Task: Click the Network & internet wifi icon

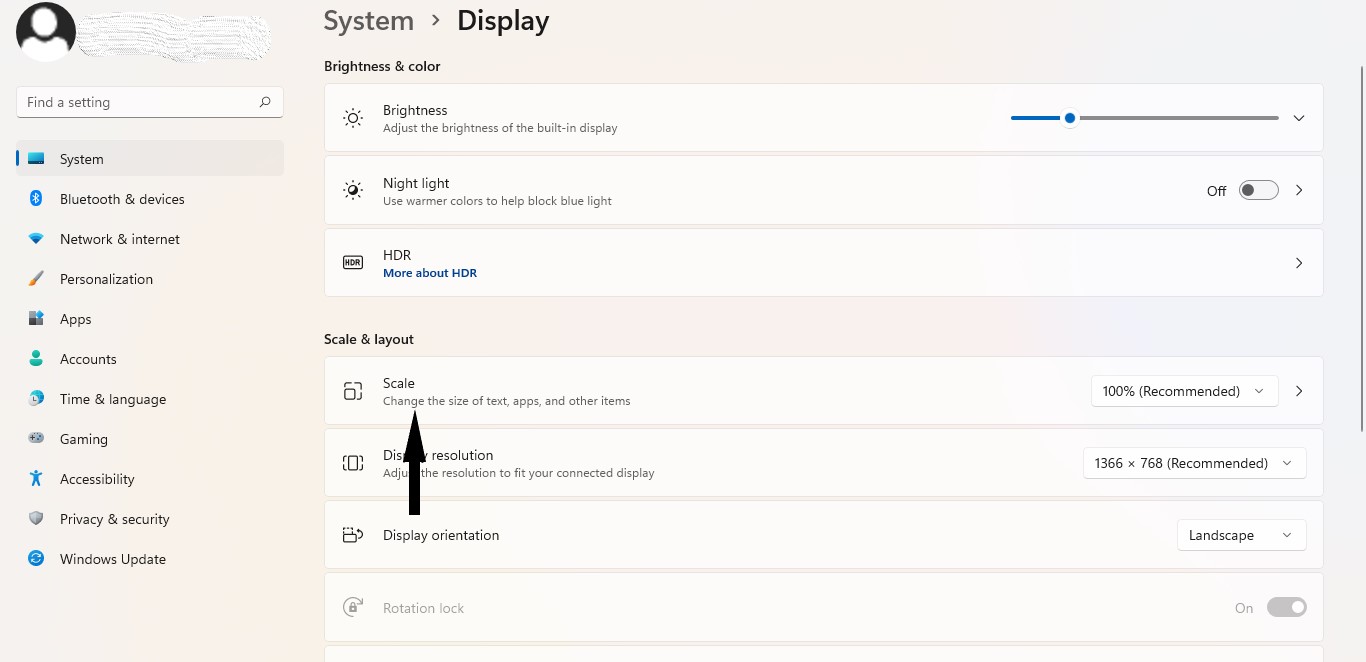Action: 36,239
